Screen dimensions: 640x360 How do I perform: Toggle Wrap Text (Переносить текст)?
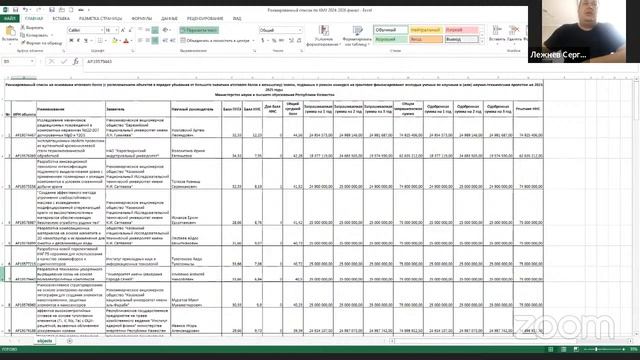(199, 30)
